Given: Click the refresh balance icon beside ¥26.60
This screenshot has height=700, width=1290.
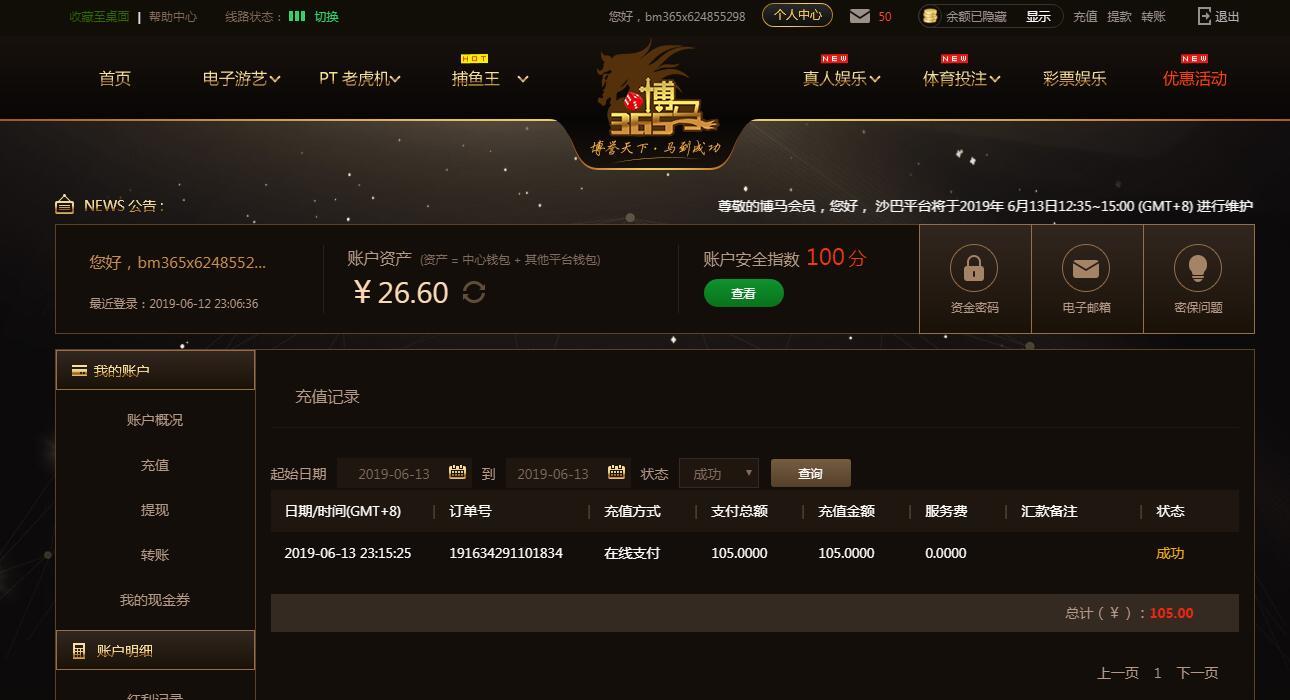Looking at the screenshot, I should point(474,292).
